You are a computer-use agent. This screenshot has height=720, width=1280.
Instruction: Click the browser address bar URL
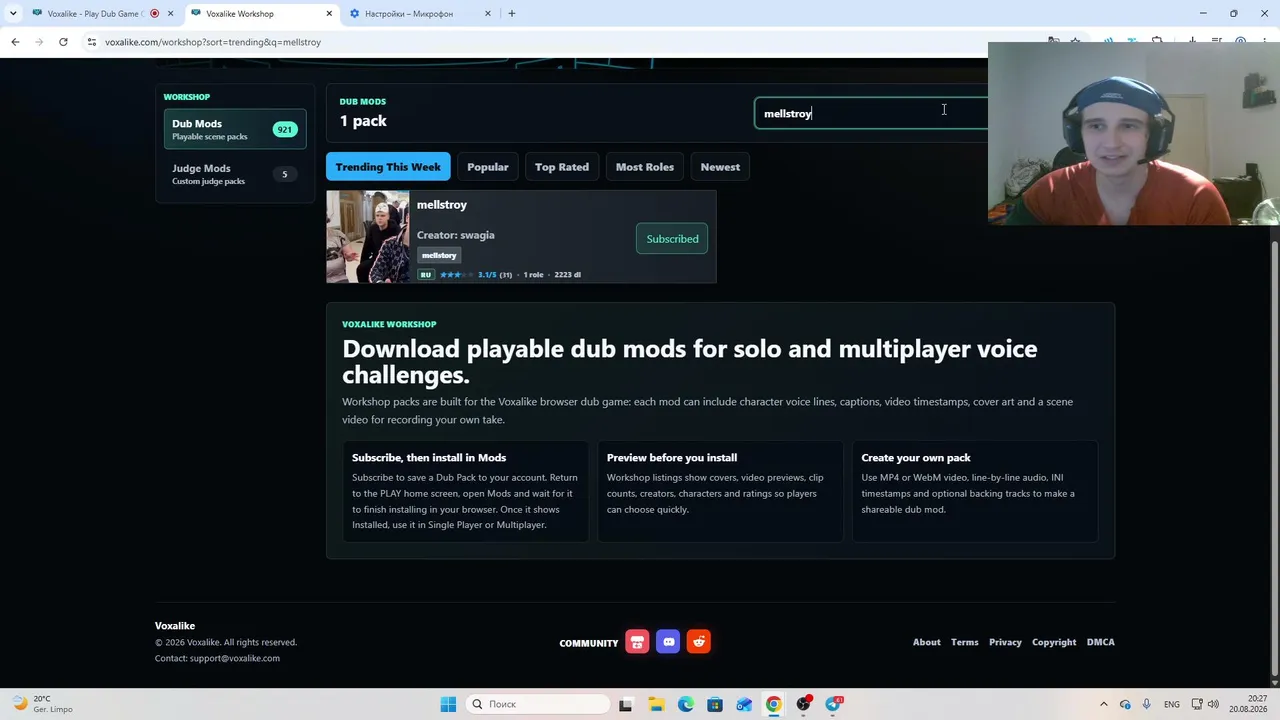tap(213, 42)
